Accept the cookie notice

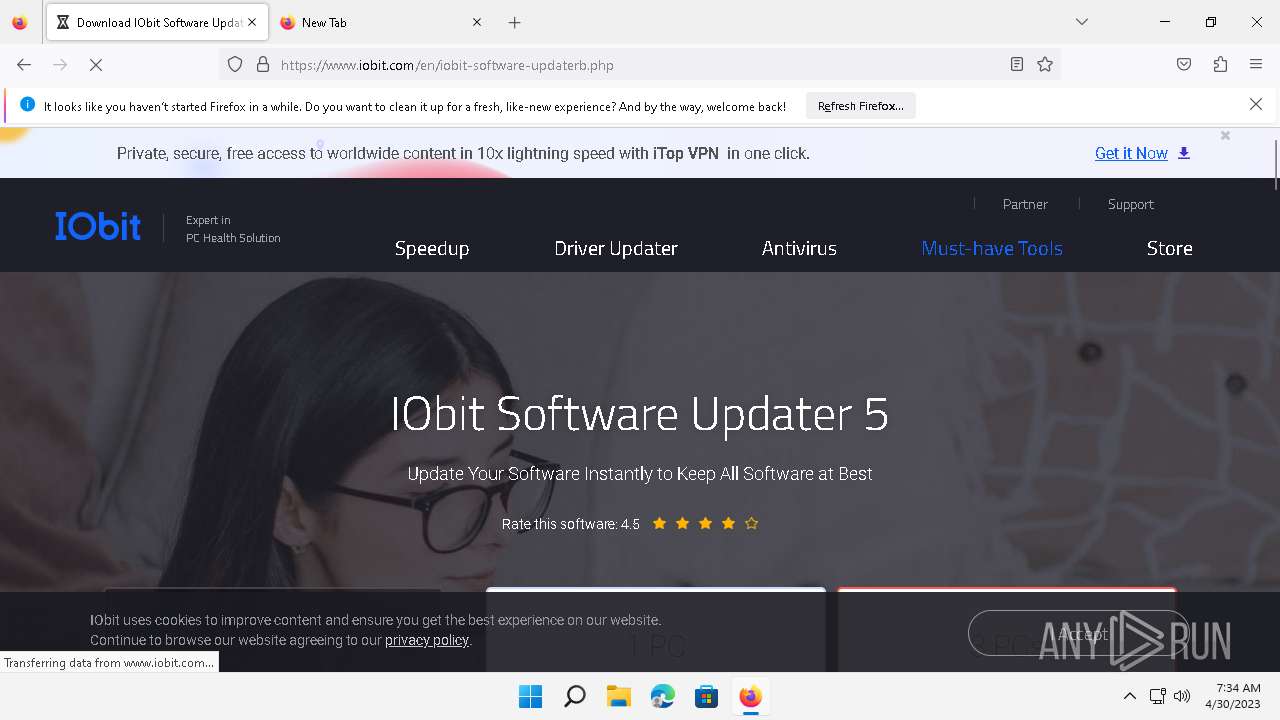point(1078,633)
